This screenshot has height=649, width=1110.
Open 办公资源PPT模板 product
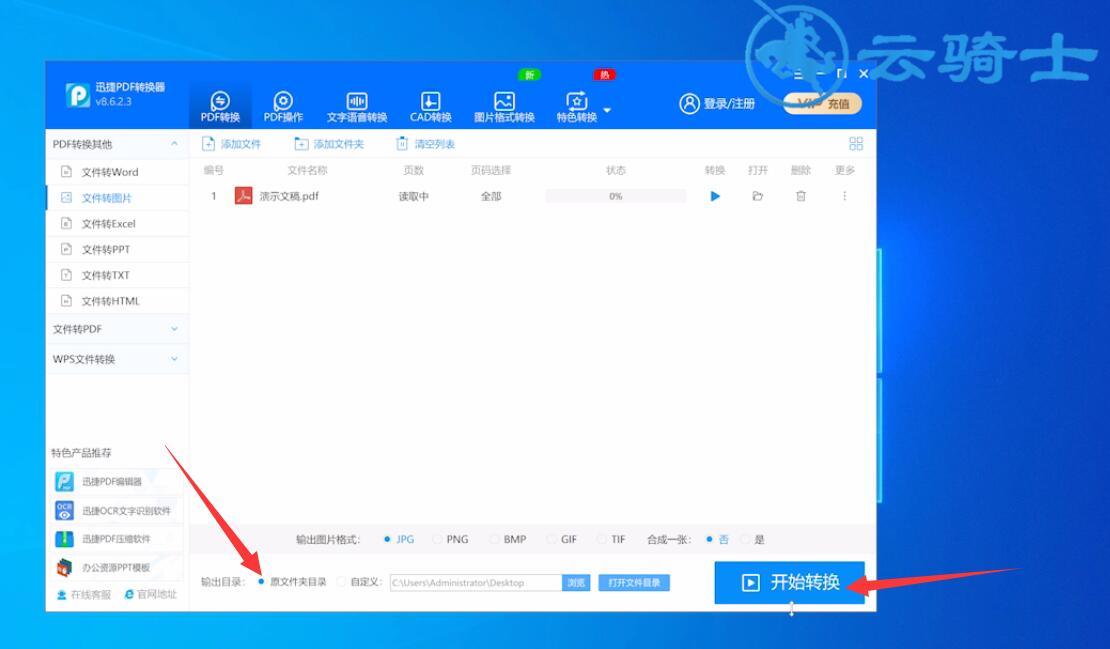[117, 567]
